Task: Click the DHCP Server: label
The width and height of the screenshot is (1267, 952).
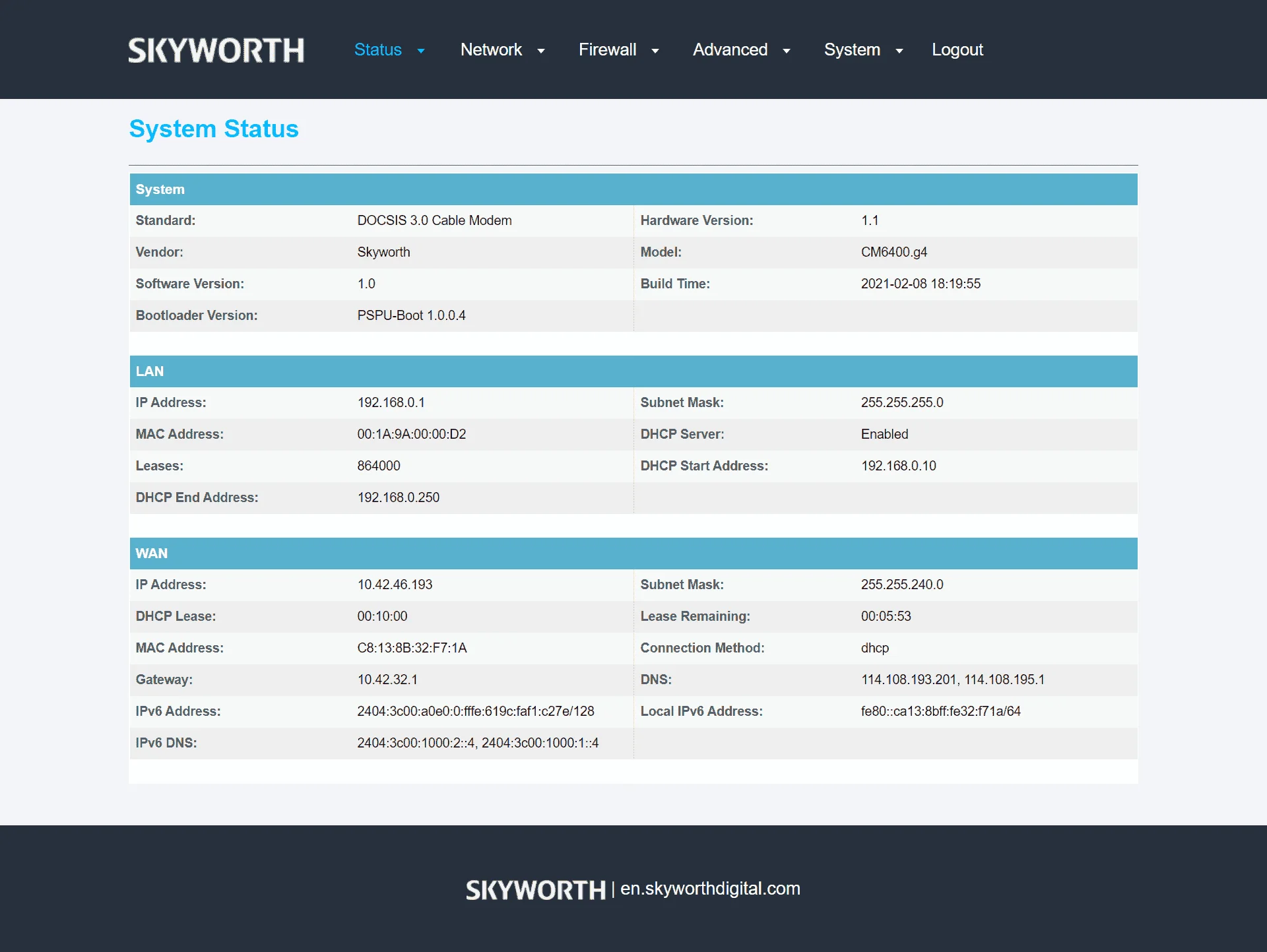Action: pos(682,434)
